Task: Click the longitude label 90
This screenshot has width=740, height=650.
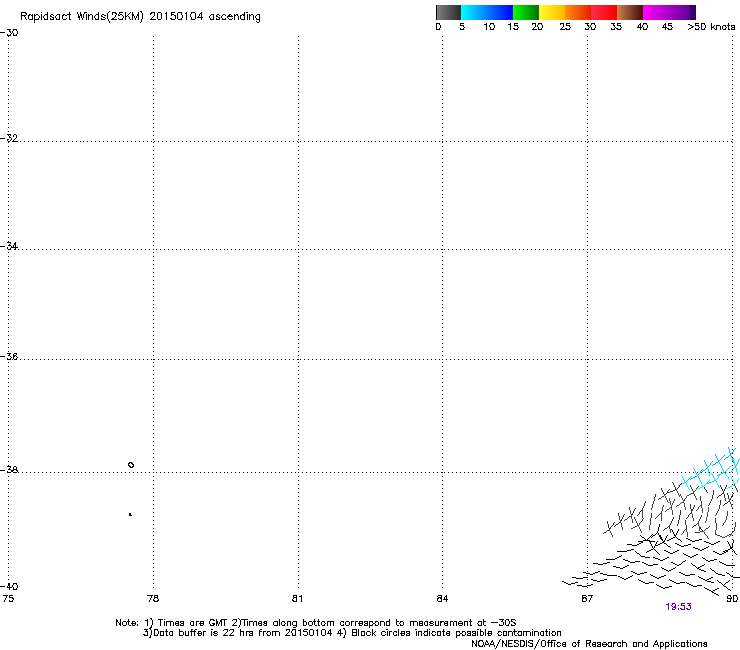Action: [x=732, y=599]
